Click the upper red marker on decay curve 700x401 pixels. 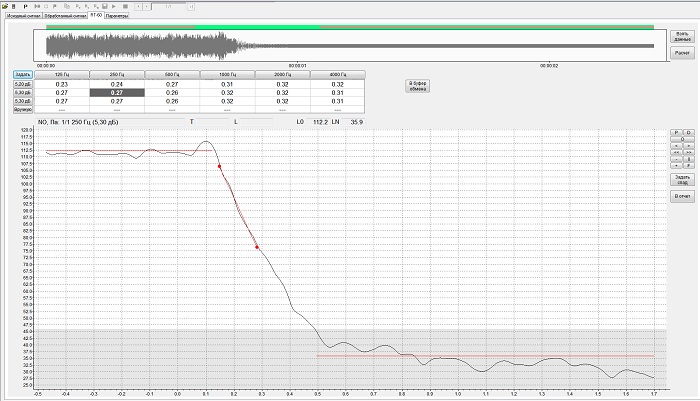pyautogui.click(x=219, y=166)
